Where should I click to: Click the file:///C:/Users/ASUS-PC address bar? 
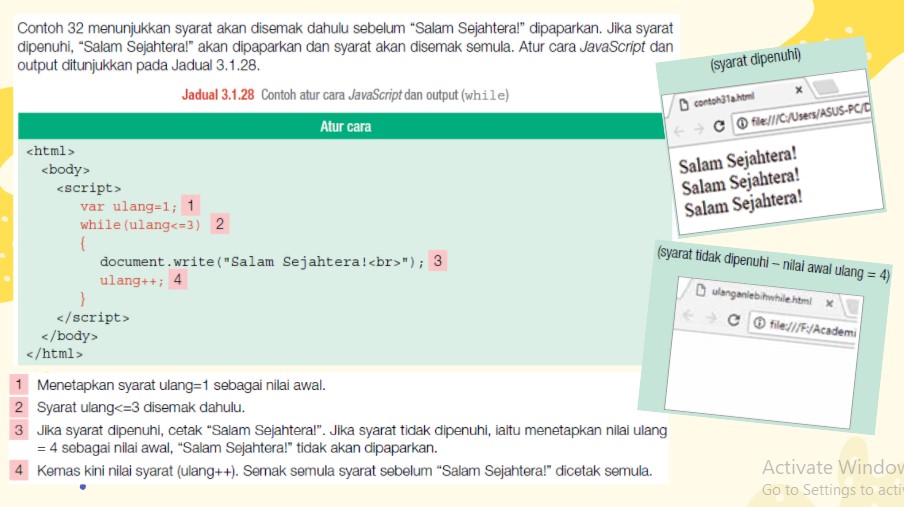coord(801,117)
